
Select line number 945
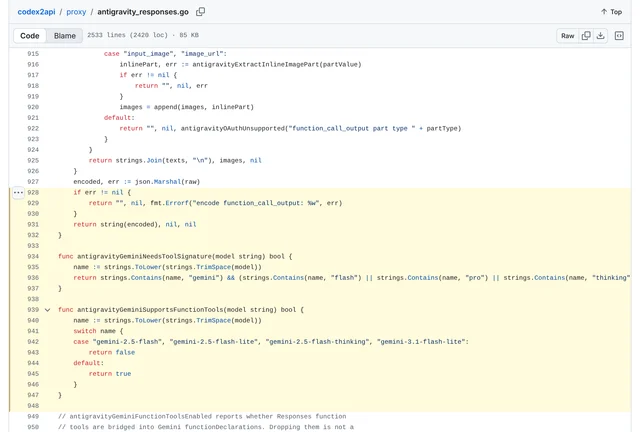(x=33, y=374)
